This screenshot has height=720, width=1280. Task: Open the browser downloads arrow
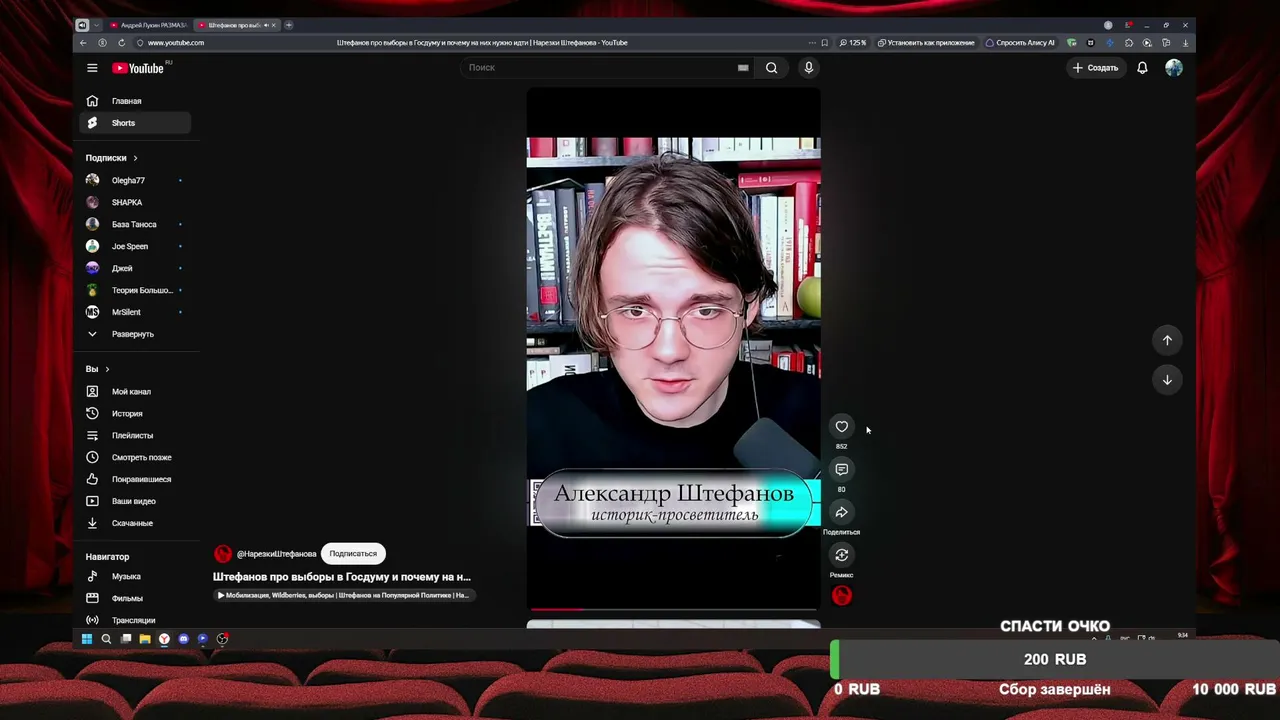tap(1185, 43)
